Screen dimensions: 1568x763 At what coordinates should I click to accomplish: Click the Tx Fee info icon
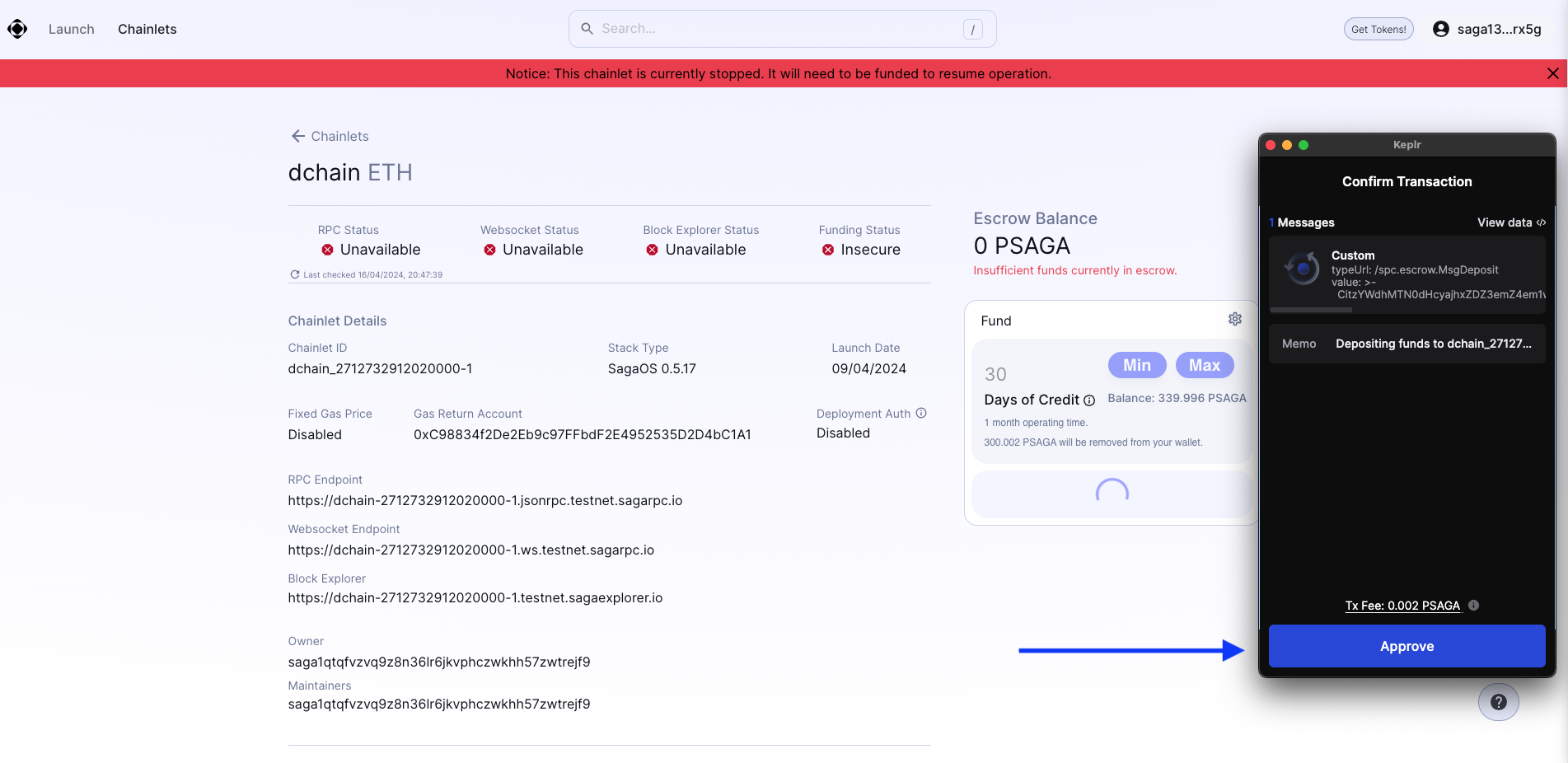point(1473,606)
